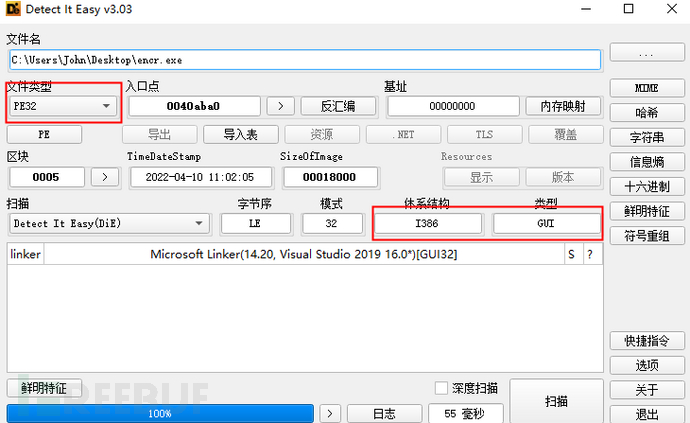The image size is (690, 423).
Task: Open the 选项 options button
Action: pyautogui.click(x=646, y=365)
